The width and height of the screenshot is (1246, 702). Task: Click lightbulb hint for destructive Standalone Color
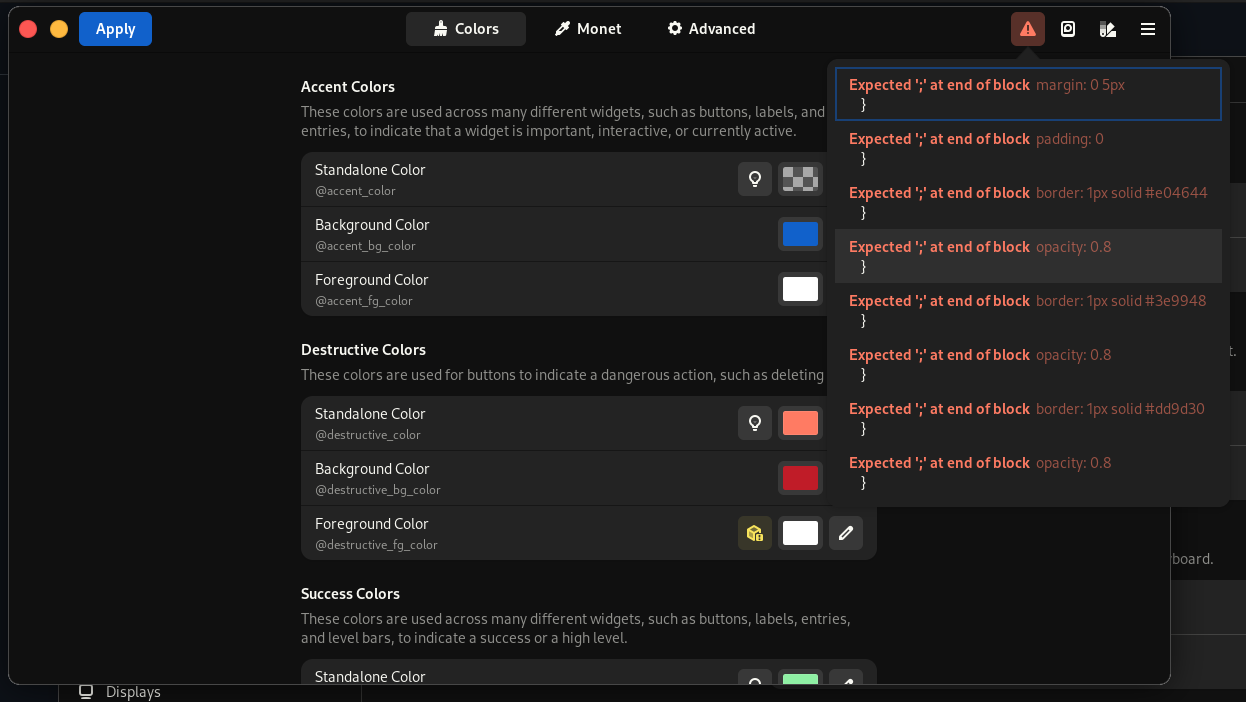(755, 423)
